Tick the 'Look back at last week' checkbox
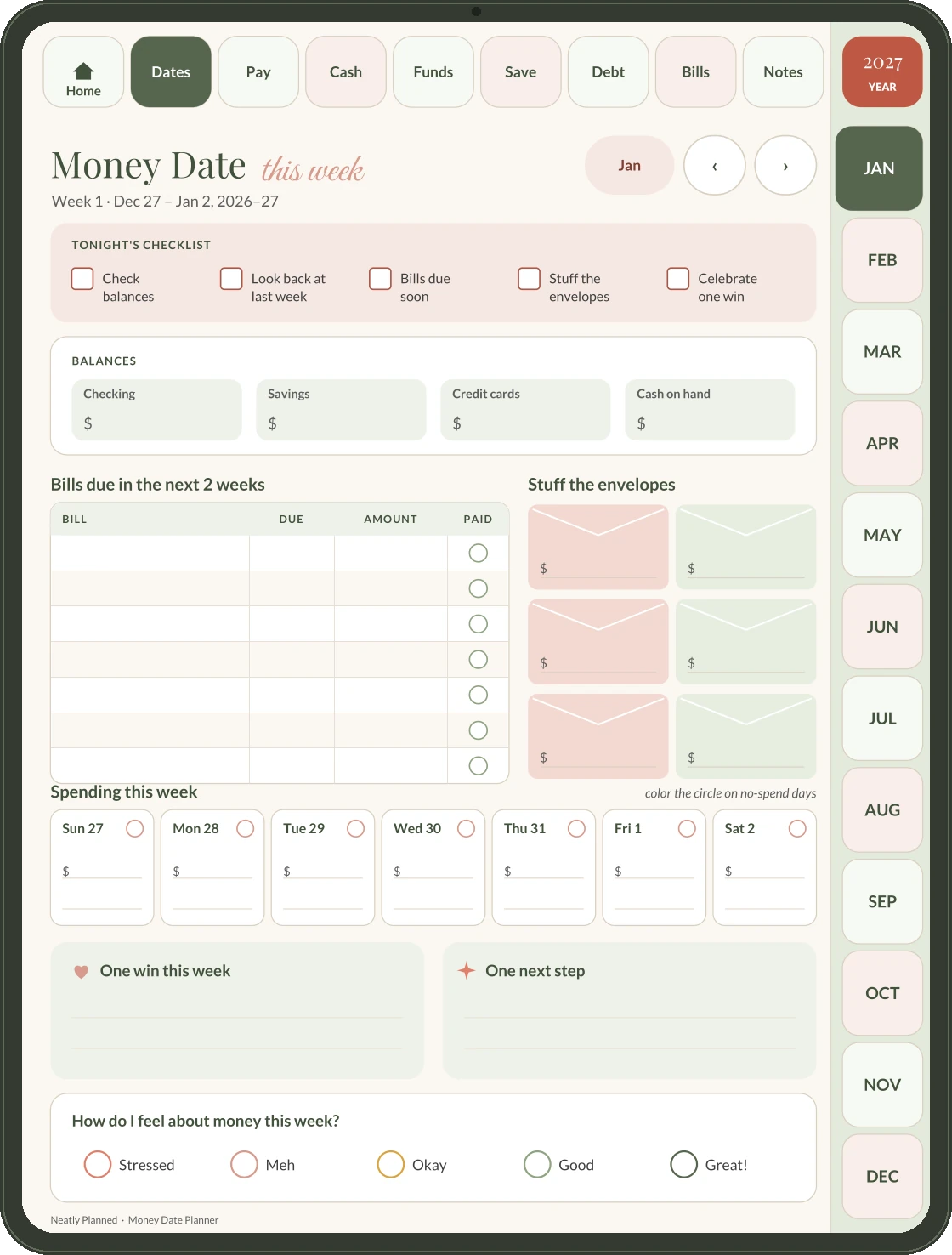952x1255 pixels. coord(231,279)
